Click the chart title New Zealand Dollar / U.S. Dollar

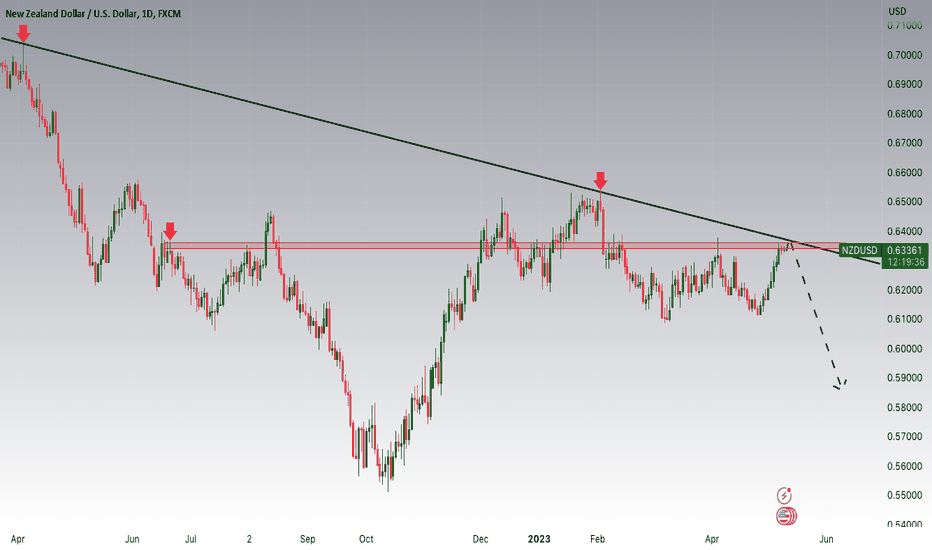tap(71, 13)
